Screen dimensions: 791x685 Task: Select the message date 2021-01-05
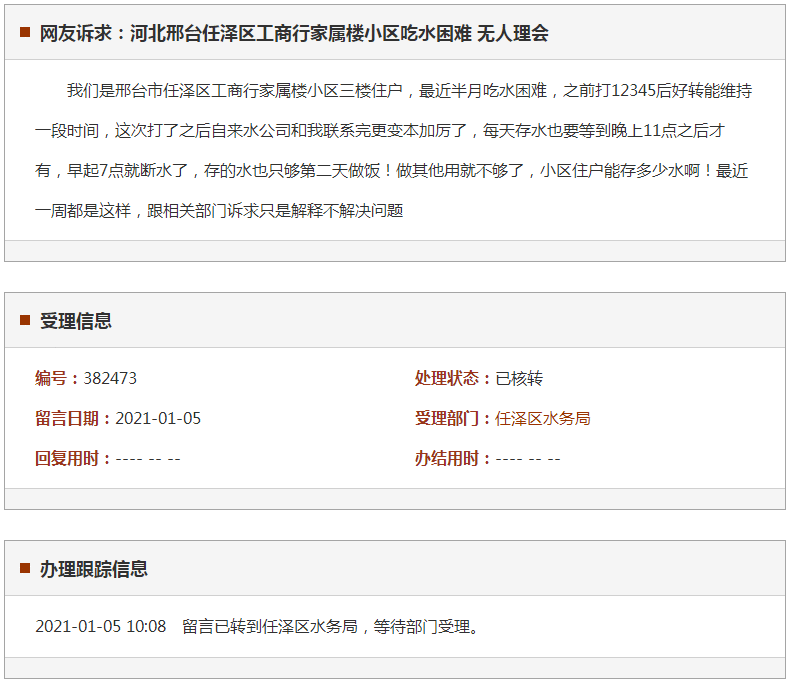[x=158, y=418]
